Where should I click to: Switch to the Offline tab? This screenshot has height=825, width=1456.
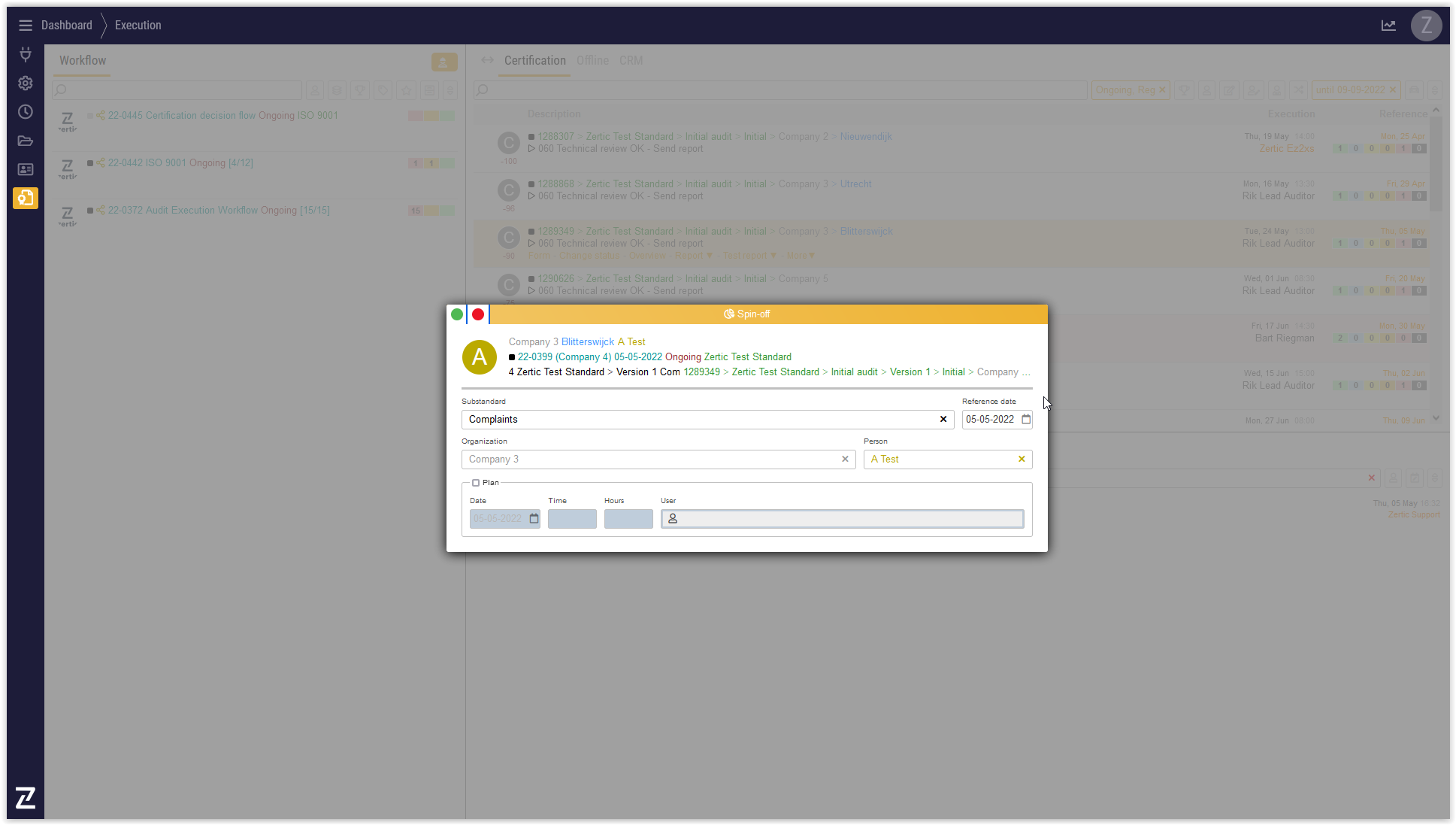coord(592,61)
